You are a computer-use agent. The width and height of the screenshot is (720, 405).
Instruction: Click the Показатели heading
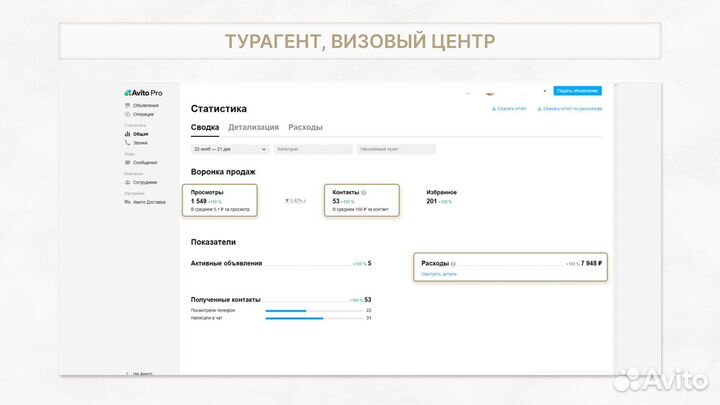(213, 242)
